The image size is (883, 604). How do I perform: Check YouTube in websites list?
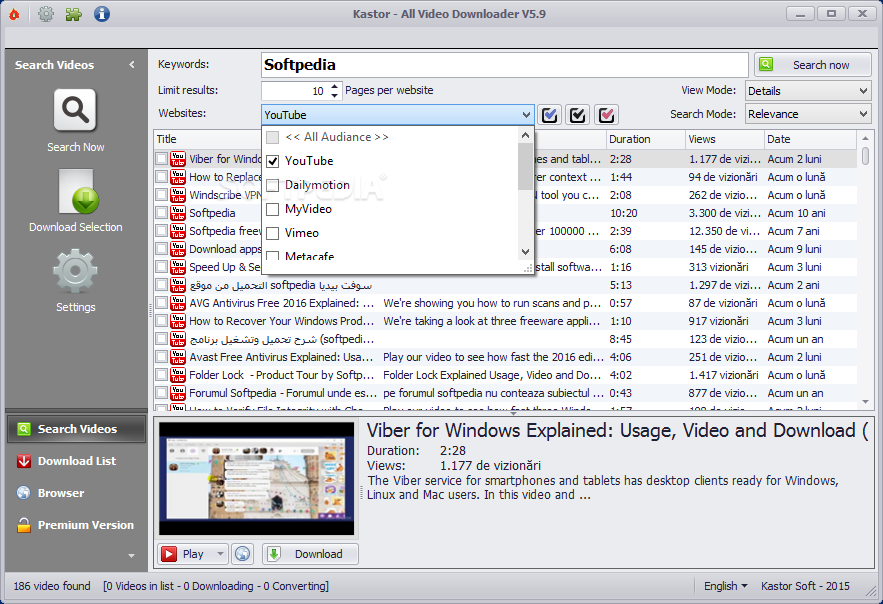(x=273, y=161)
